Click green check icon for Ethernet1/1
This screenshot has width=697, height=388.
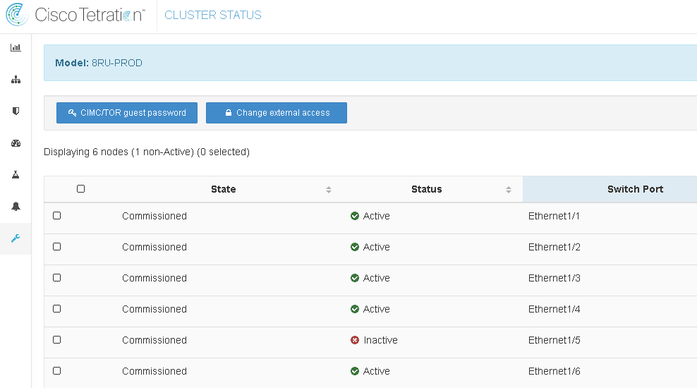pos(355,216)
